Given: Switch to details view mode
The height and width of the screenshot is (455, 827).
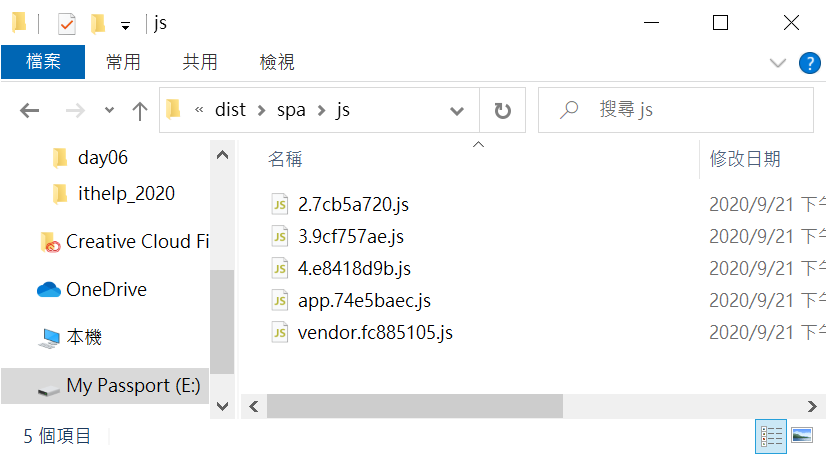Looking at the screenshot, I should (x=771, y=436).
